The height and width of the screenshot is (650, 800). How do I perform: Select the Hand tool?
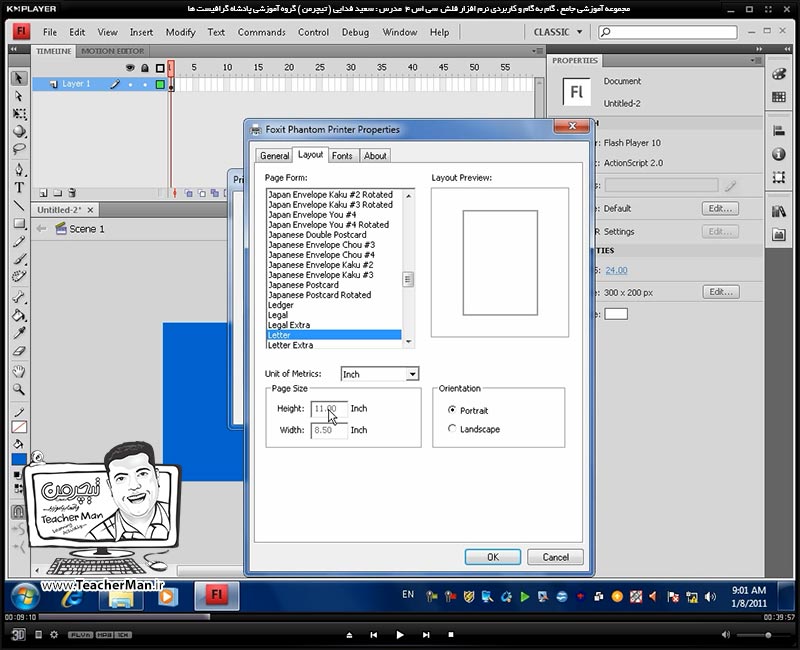click(19, 371)
